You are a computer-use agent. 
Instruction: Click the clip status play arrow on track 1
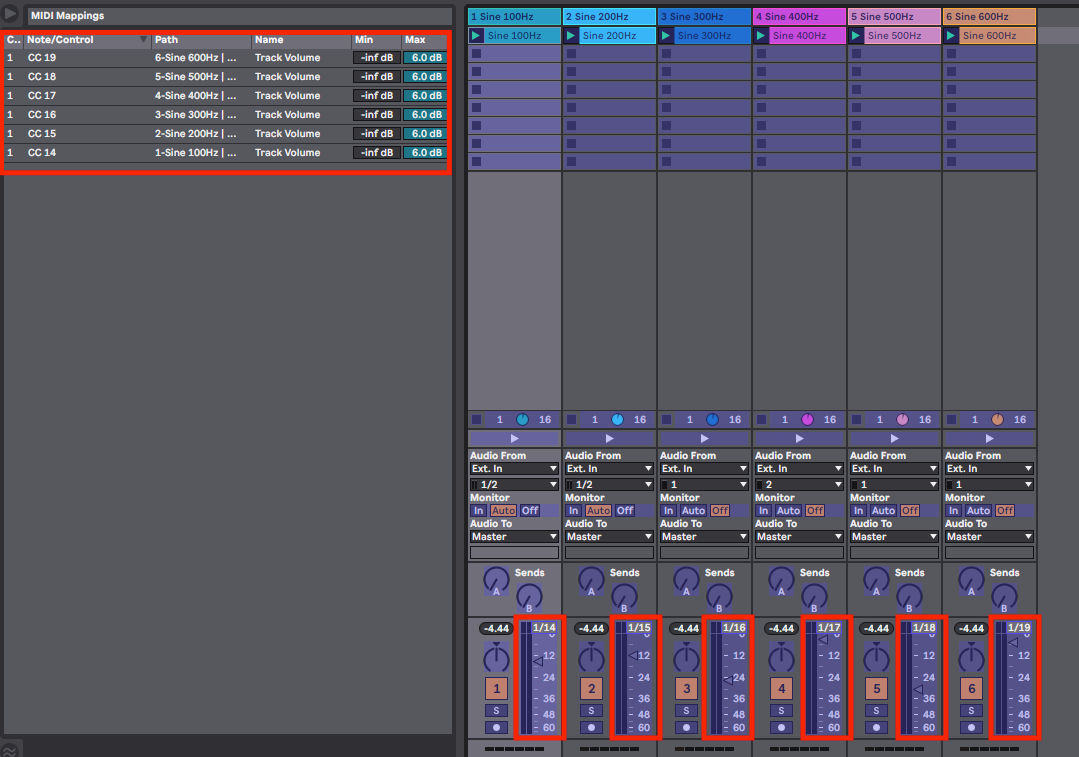point(514,438)
